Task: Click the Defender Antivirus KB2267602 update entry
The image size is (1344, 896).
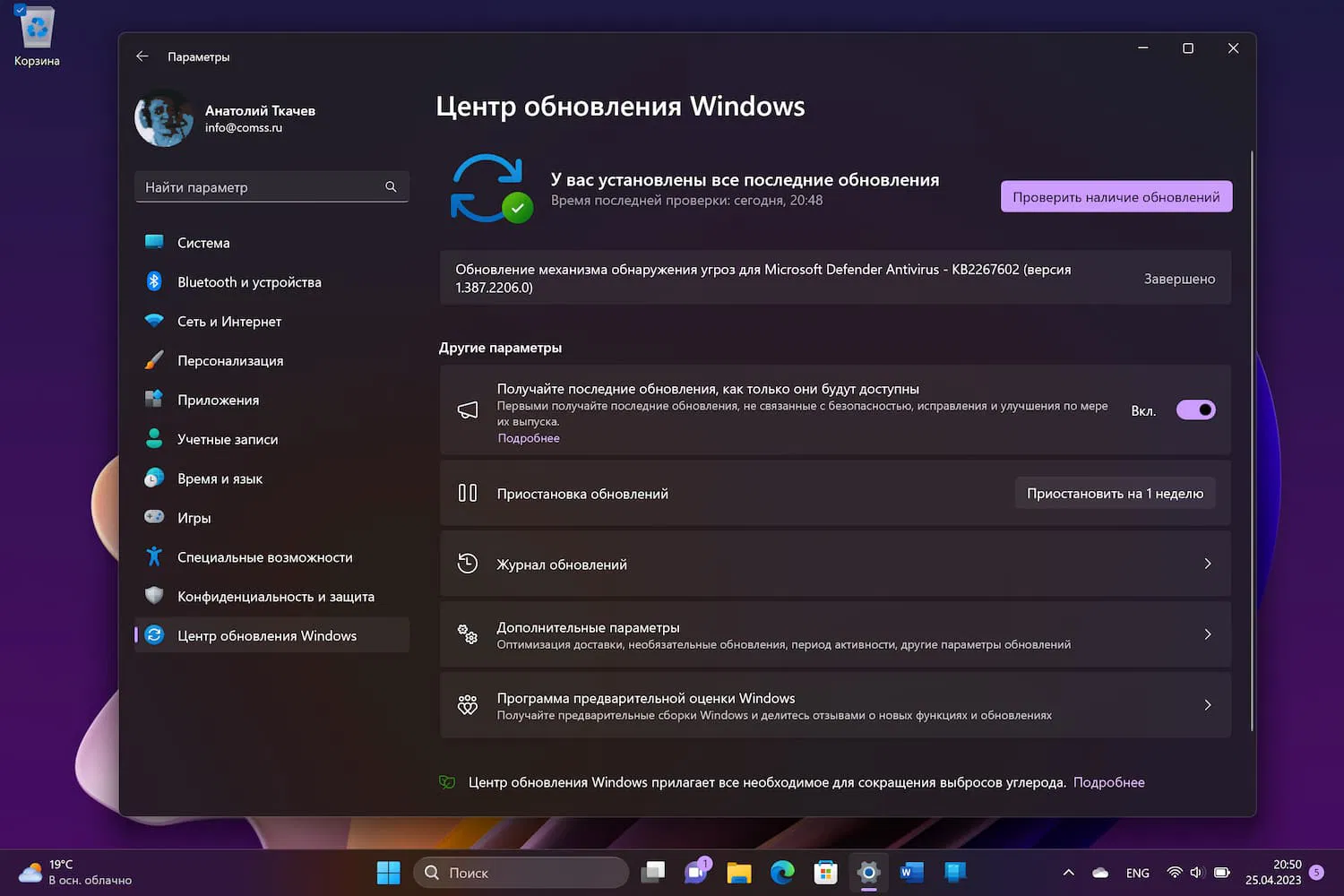Action: click(x=835, y=278)
